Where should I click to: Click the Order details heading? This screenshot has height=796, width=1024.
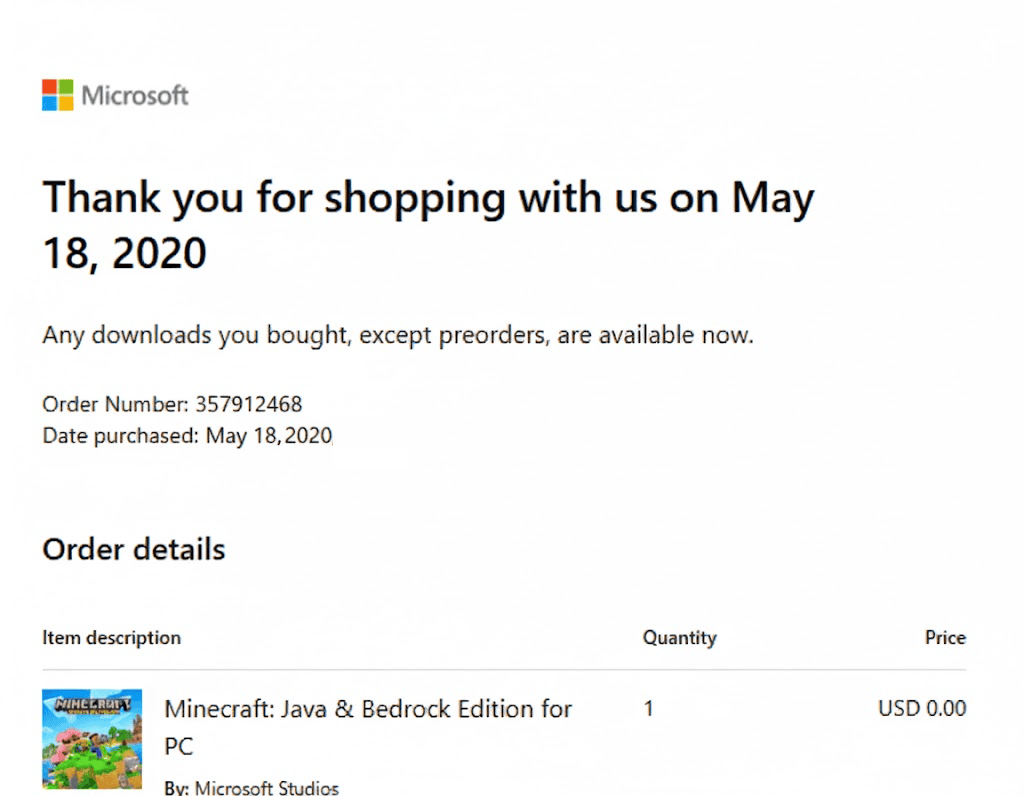(x=134, y=549)
